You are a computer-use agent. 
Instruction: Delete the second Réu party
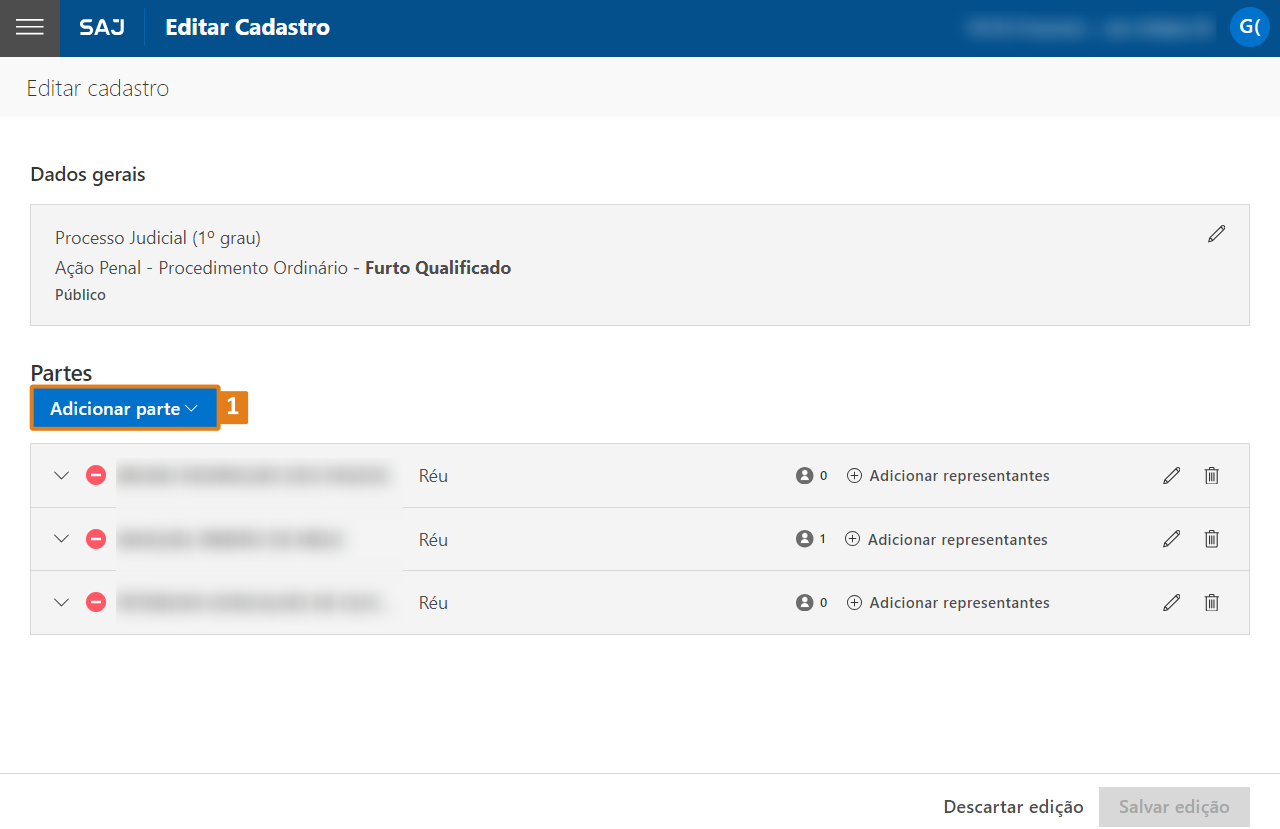pos(1211,539)
